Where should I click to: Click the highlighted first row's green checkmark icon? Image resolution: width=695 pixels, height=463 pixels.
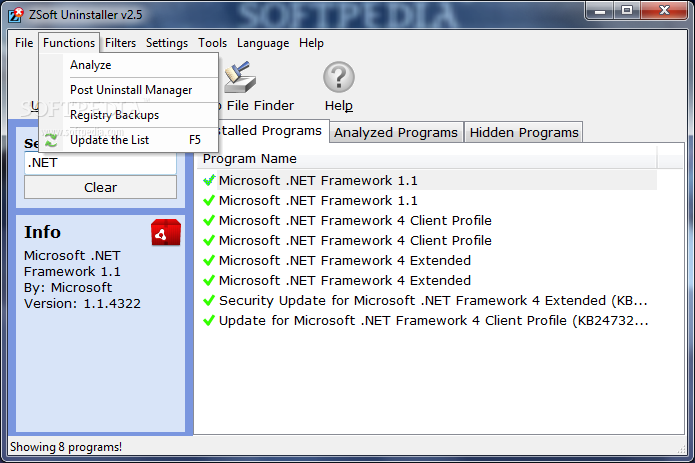coord(209,180)
